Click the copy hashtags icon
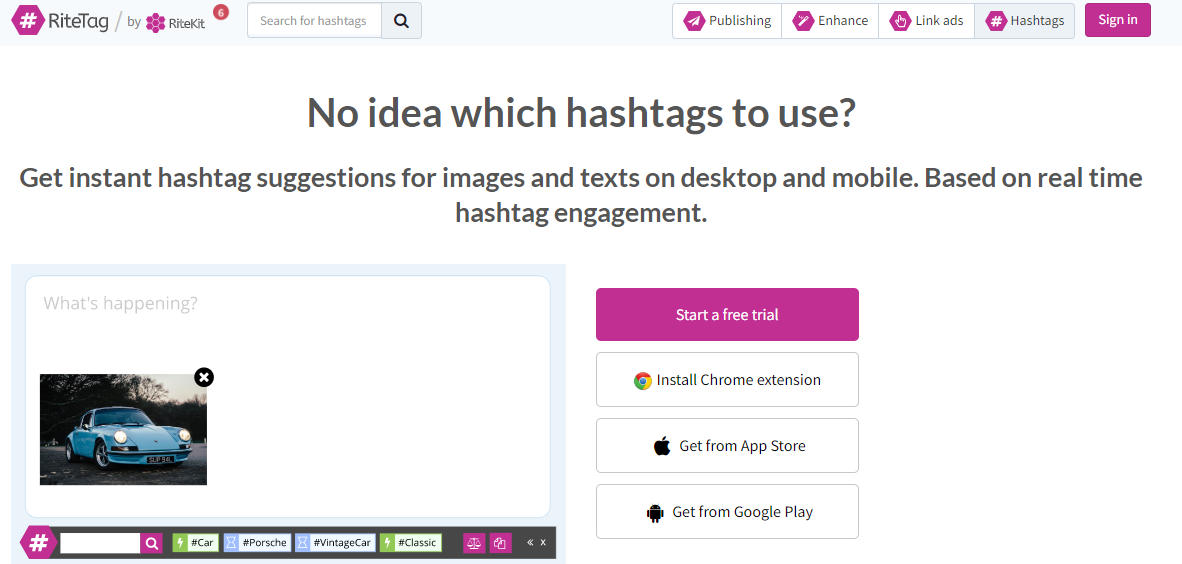This screenshot has width=1182, height=564. coord(501,543)
